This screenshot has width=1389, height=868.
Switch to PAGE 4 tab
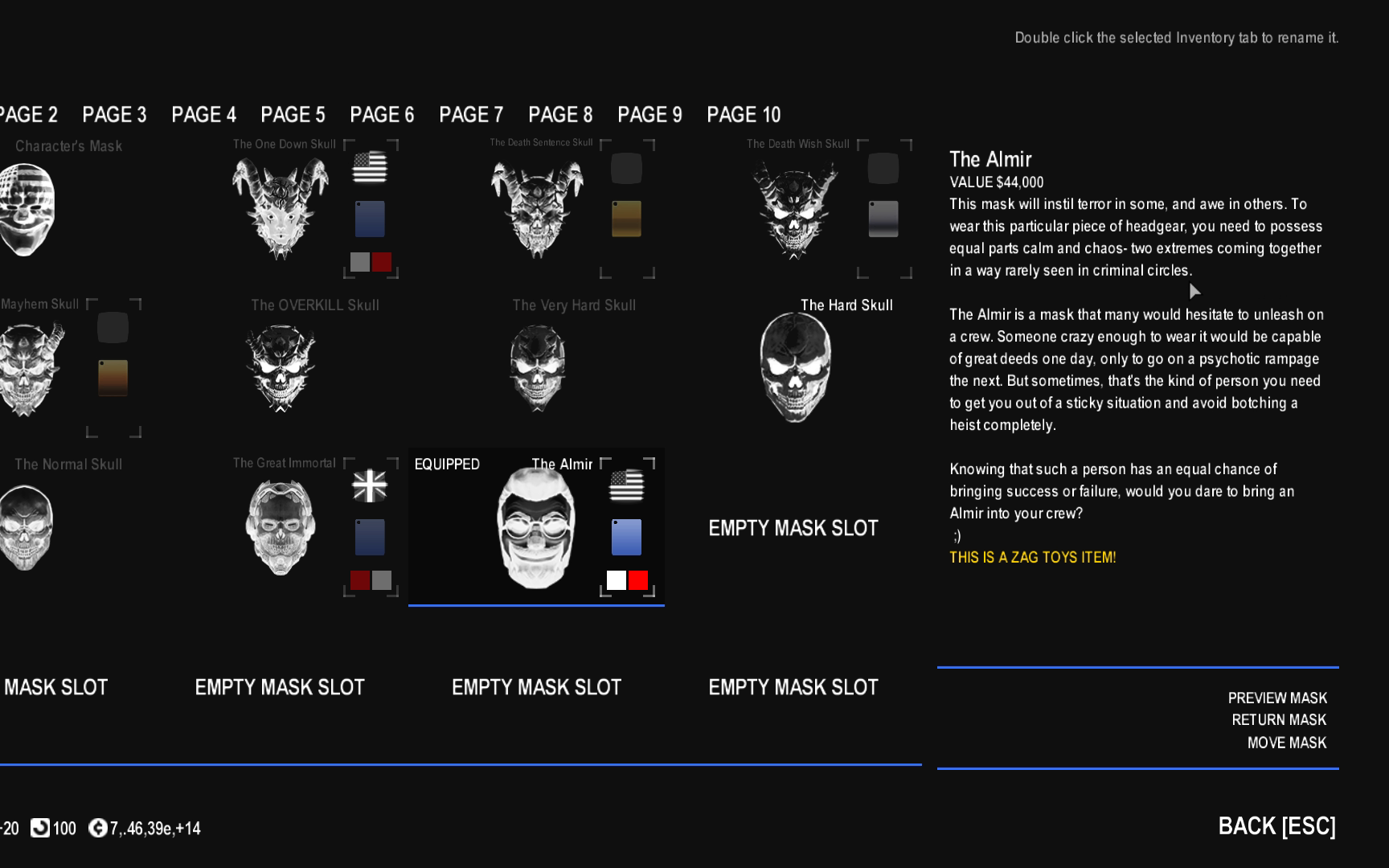(204, 115)
